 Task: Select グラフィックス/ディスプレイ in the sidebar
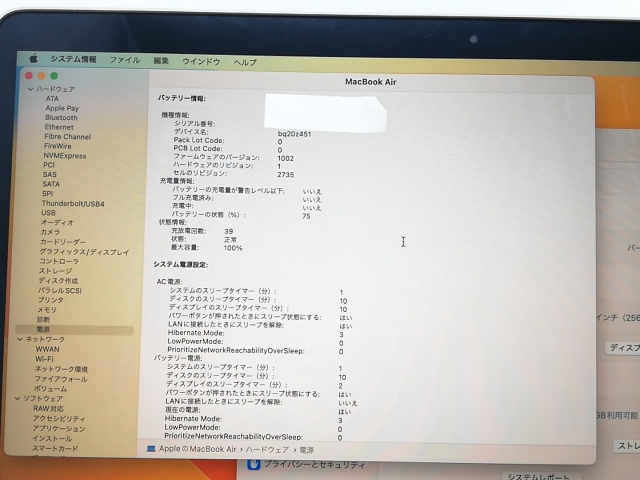tap(84, 252)
